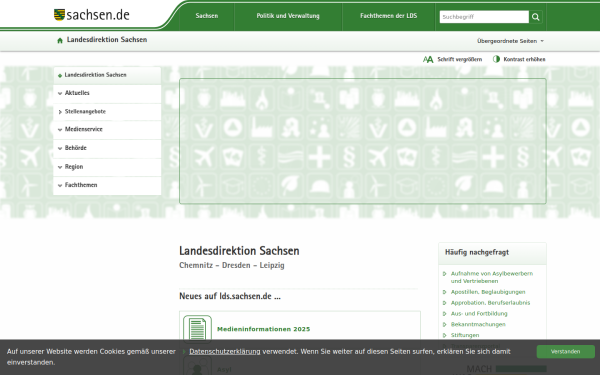Click the Medieninformationen 2025 document icon
This screenshot has height=375, width=600.
[197, 329]
